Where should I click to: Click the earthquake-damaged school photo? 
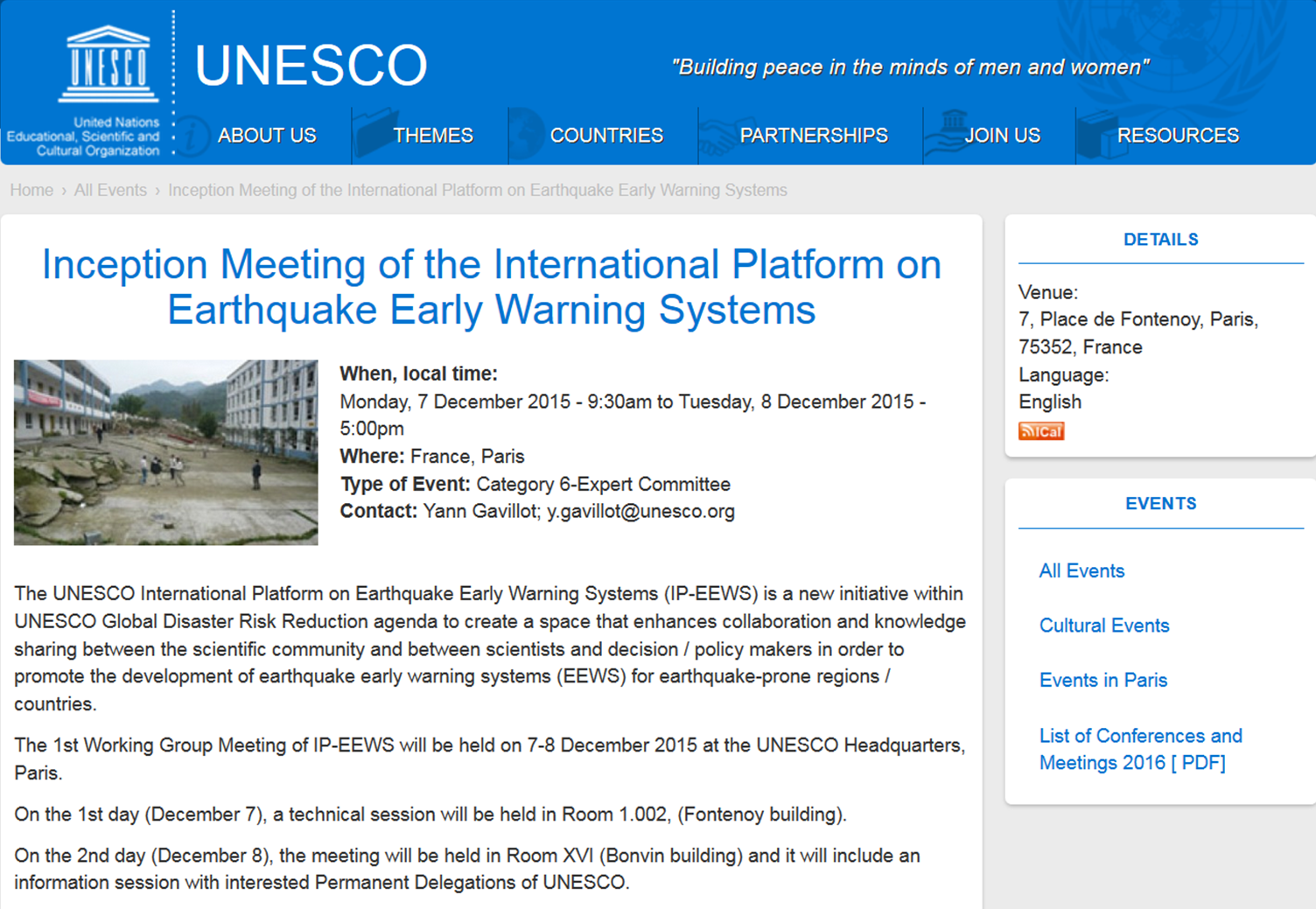coord(166,452)
